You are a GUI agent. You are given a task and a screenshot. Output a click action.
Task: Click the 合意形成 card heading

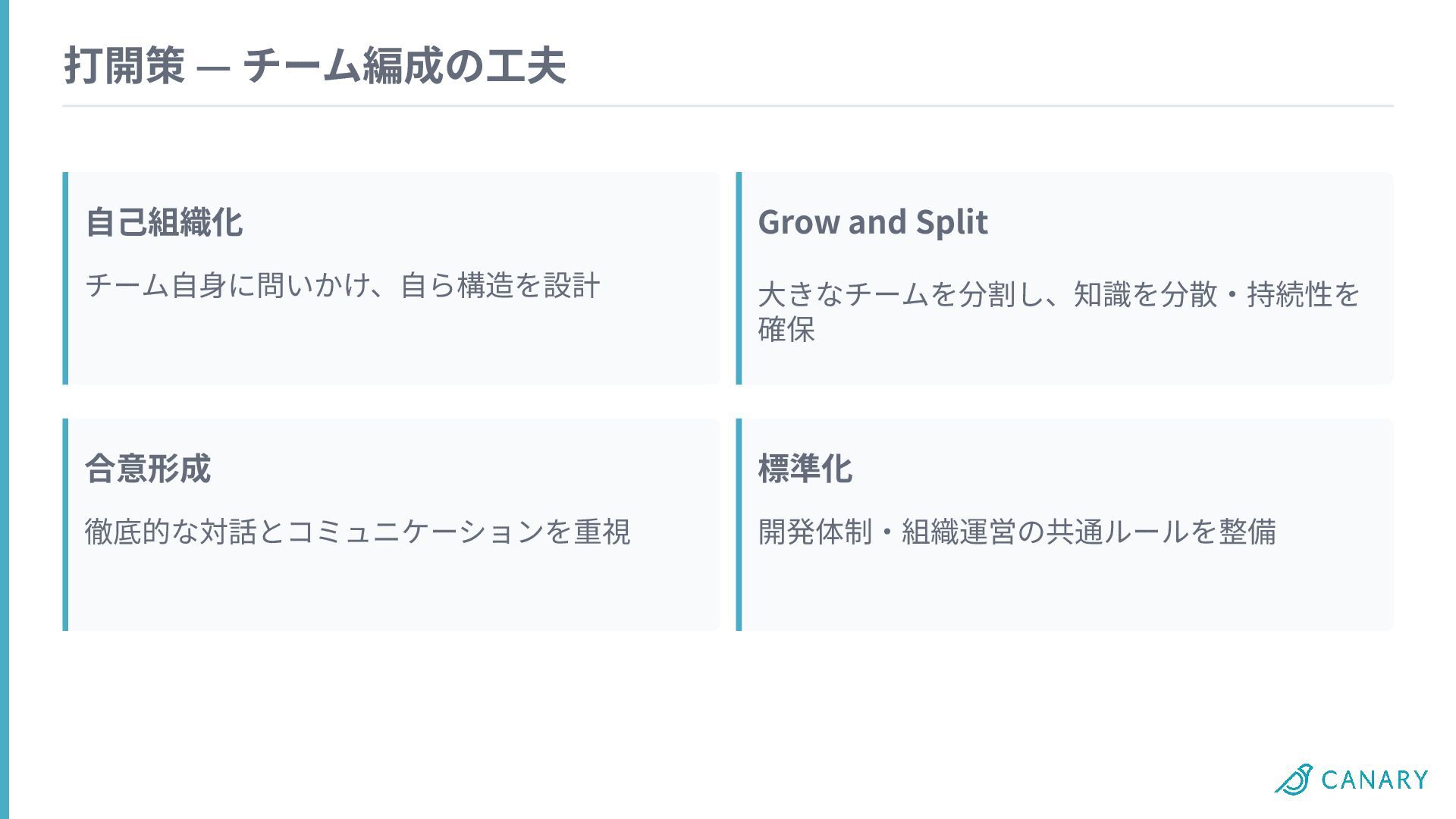point(148,468)
